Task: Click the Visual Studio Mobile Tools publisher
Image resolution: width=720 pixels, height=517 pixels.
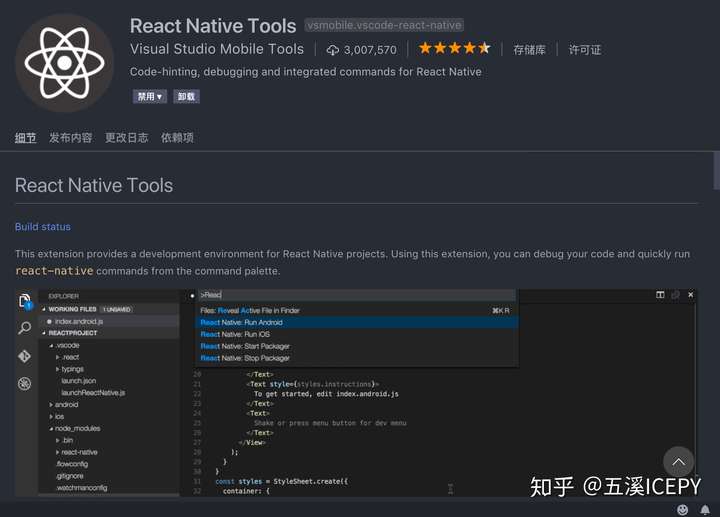Action: coord(217,49)
